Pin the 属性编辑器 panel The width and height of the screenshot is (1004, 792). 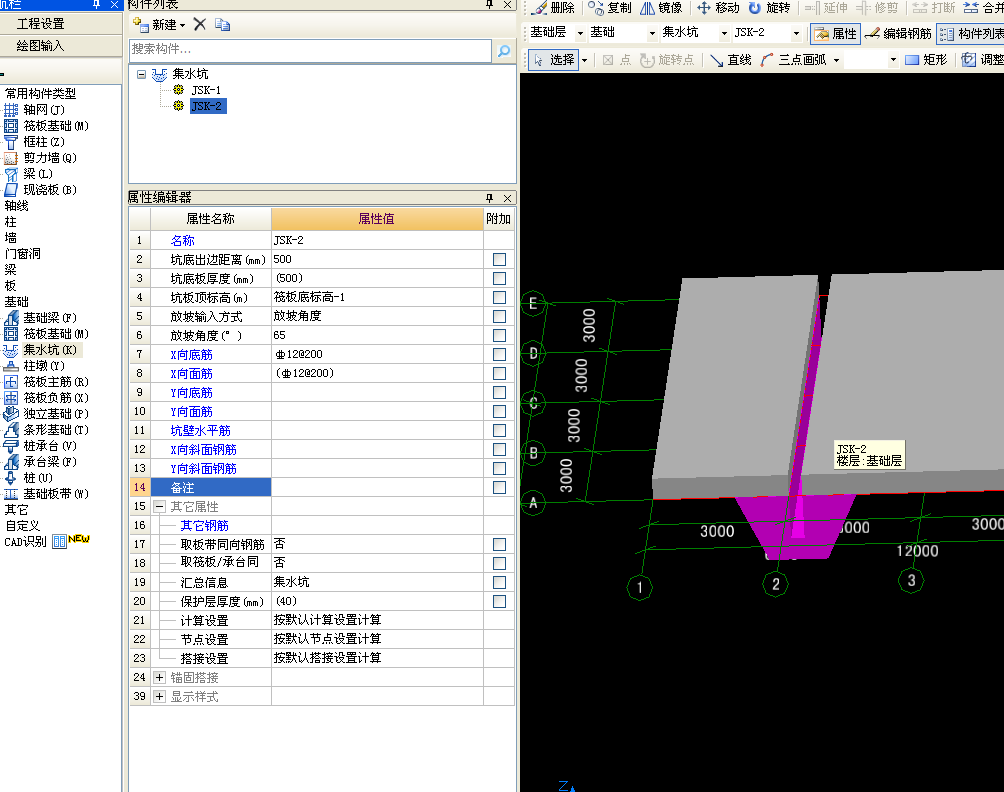[489, 198]
